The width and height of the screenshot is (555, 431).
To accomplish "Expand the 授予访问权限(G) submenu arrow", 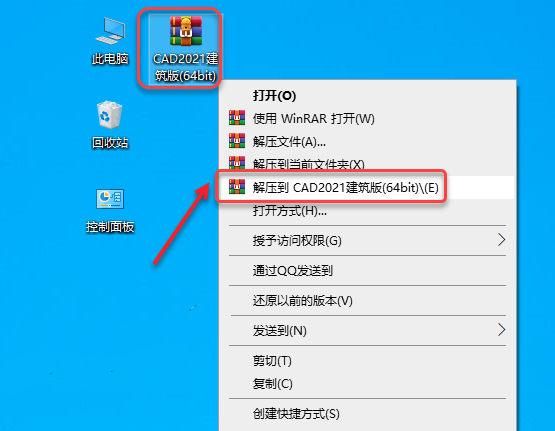I will (501, 240).
